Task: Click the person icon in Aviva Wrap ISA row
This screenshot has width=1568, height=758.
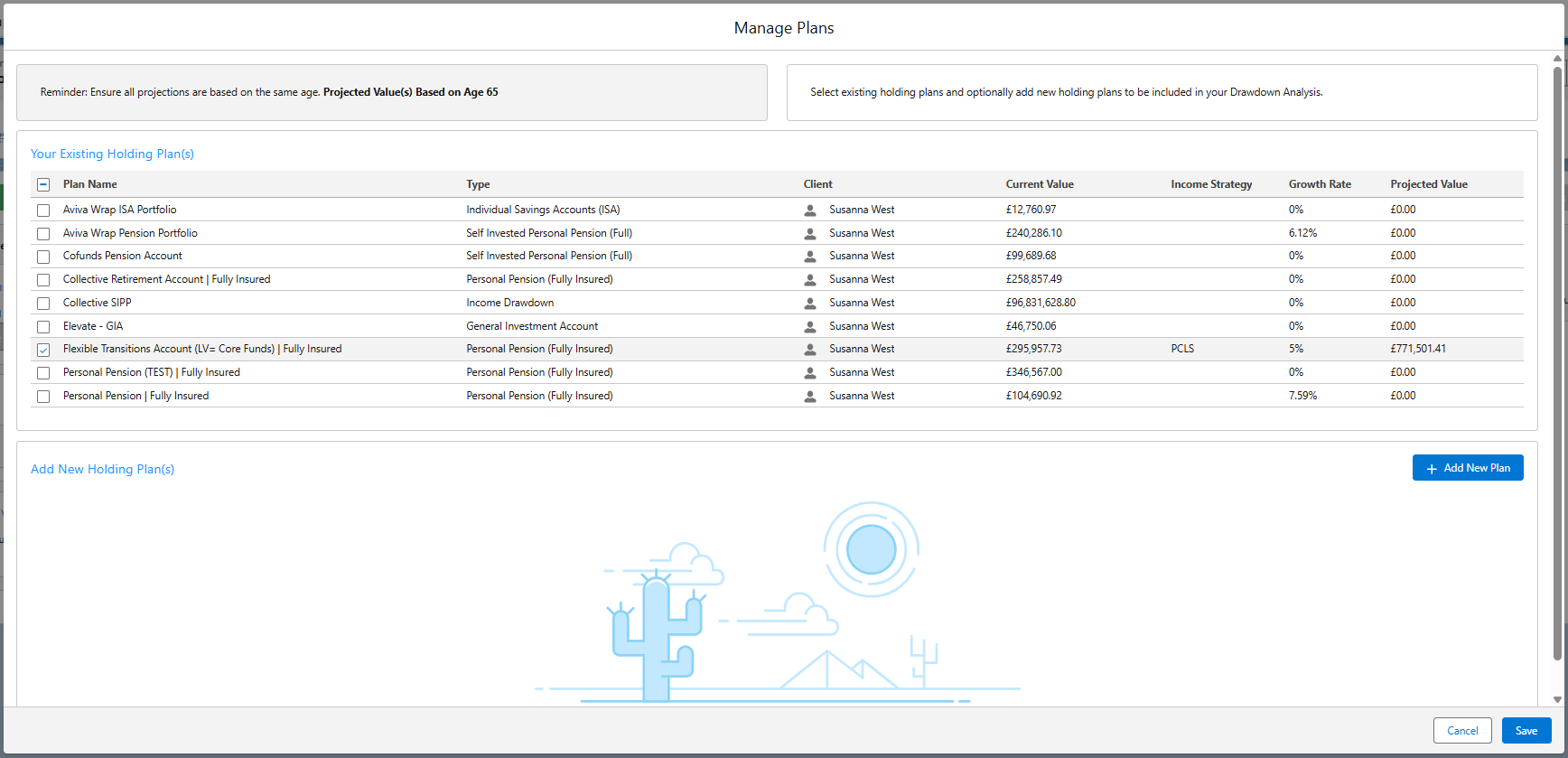Action: [810, 210]
